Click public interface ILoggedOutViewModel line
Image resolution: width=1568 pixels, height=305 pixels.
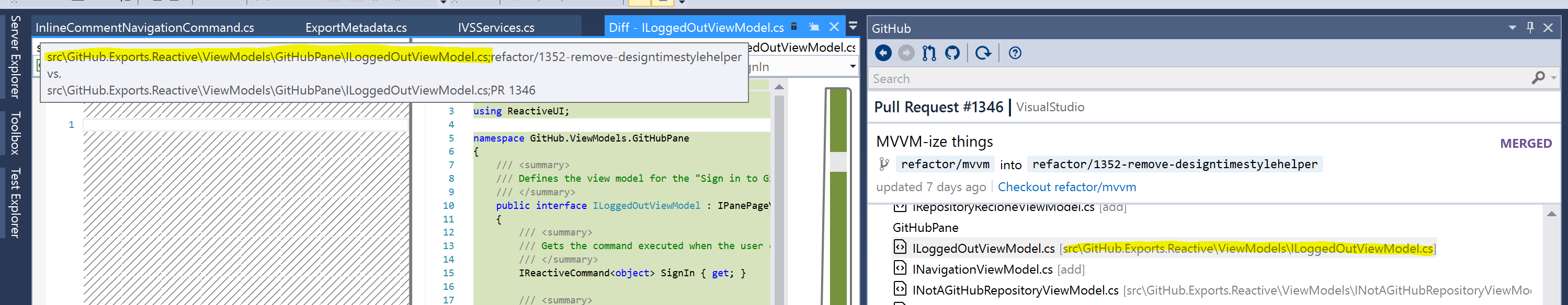click(x=633, y=206)
